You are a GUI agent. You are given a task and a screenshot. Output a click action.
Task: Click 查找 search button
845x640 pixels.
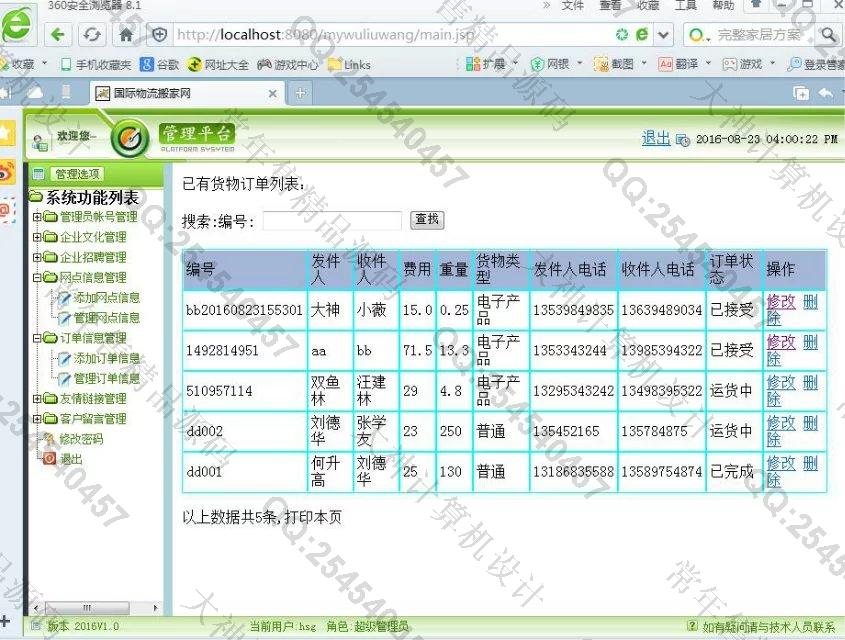427,219
